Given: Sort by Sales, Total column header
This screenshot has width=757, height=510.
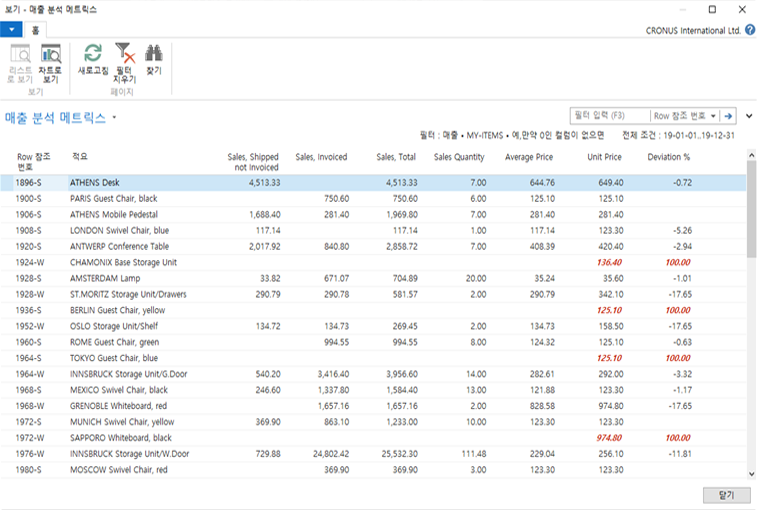Looking at the screenshot, I should click(396, 157).
